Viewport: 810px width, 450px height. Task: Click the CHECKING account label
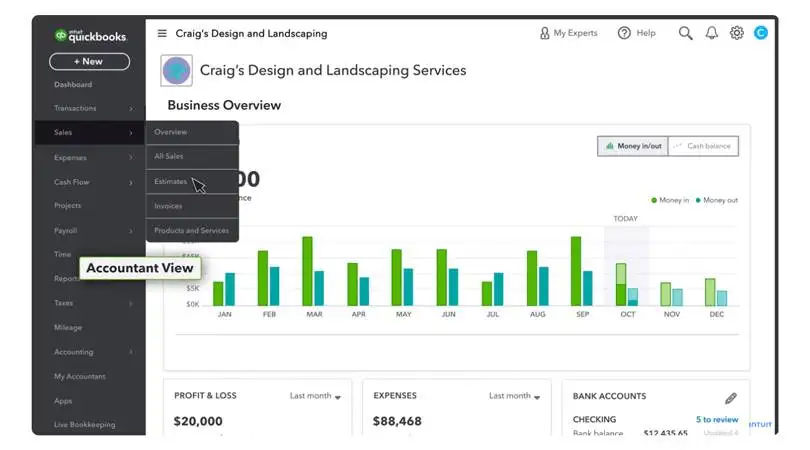click(x=594, y=420)
